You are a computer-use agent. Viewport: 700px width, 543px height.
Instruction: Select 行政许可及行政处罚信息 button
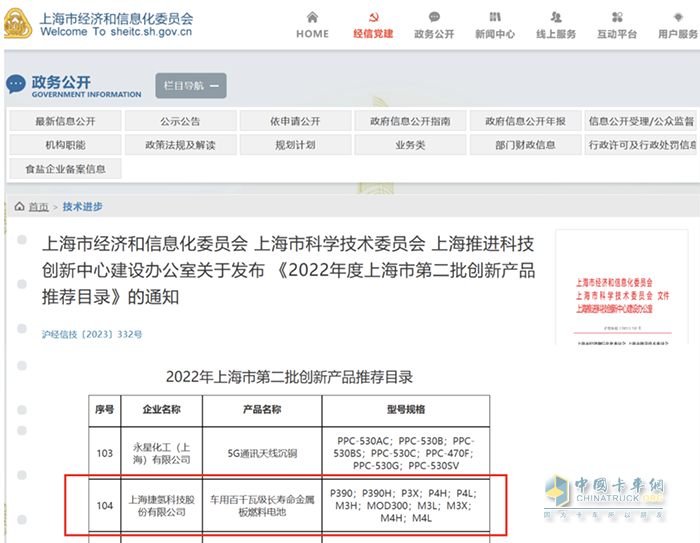tap(641, 145)
